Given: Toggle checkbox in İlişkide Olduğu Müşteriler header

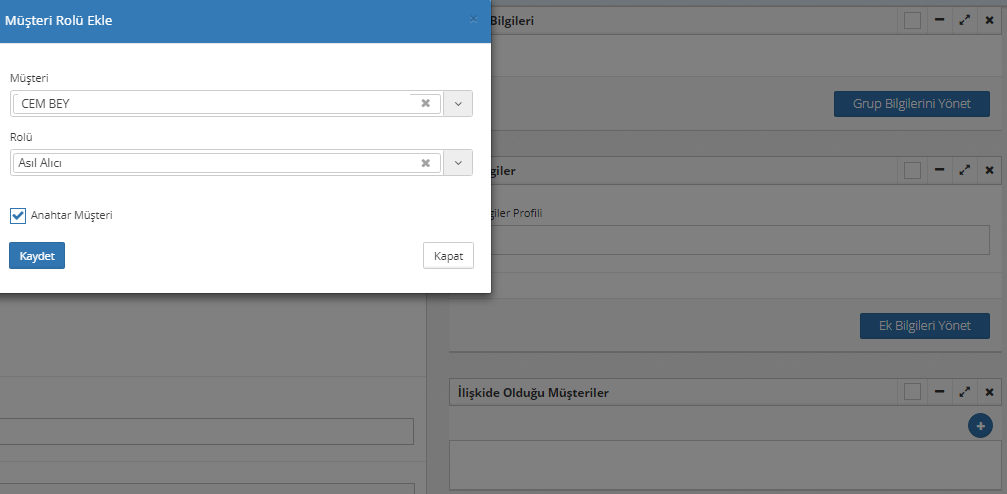Looking at the screenshot, I should click(x=912, y=392).
